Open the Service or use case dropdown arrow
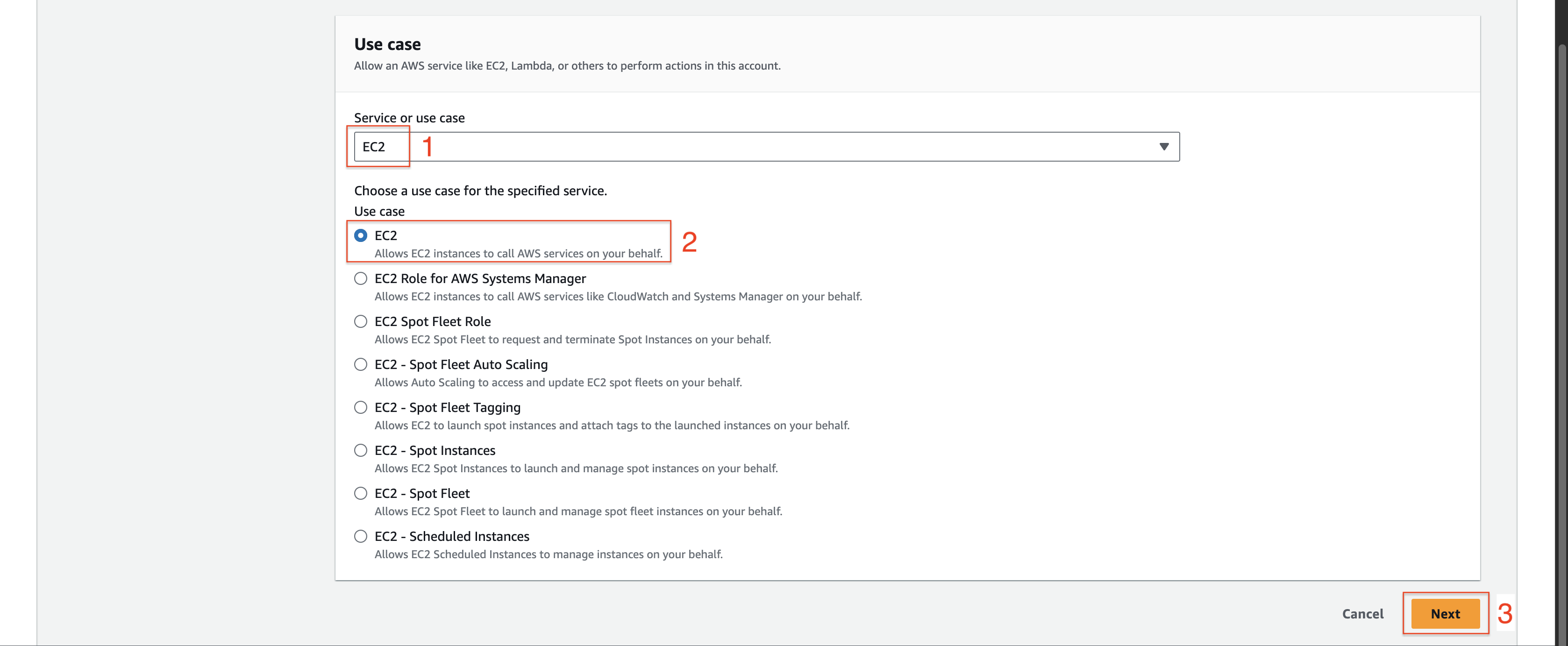Screen dimensions: 1568x646 pos(1164,147)
